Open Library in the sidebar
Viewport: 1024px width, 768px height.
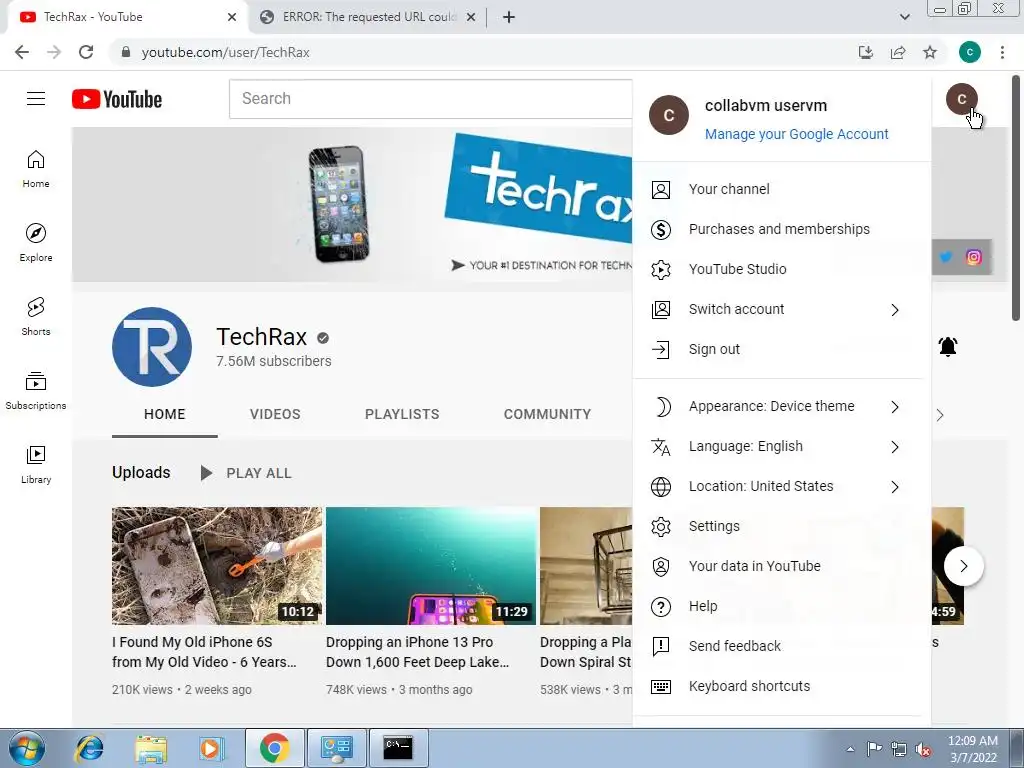36,464
